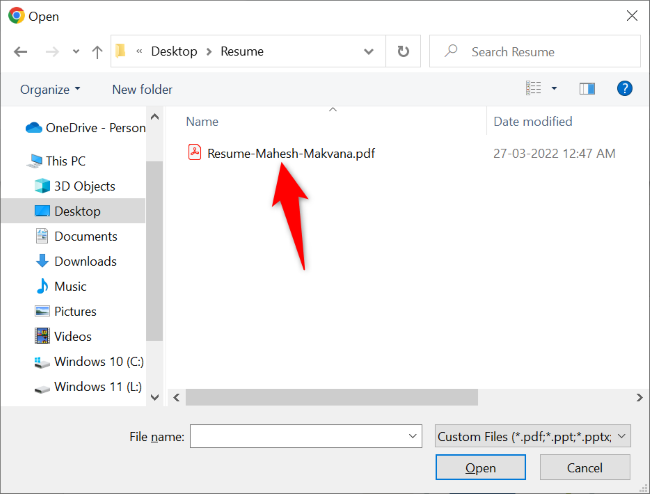Click the Documents page icon
The height and width of the screenshot is (494, 650).
pos(42,236)
